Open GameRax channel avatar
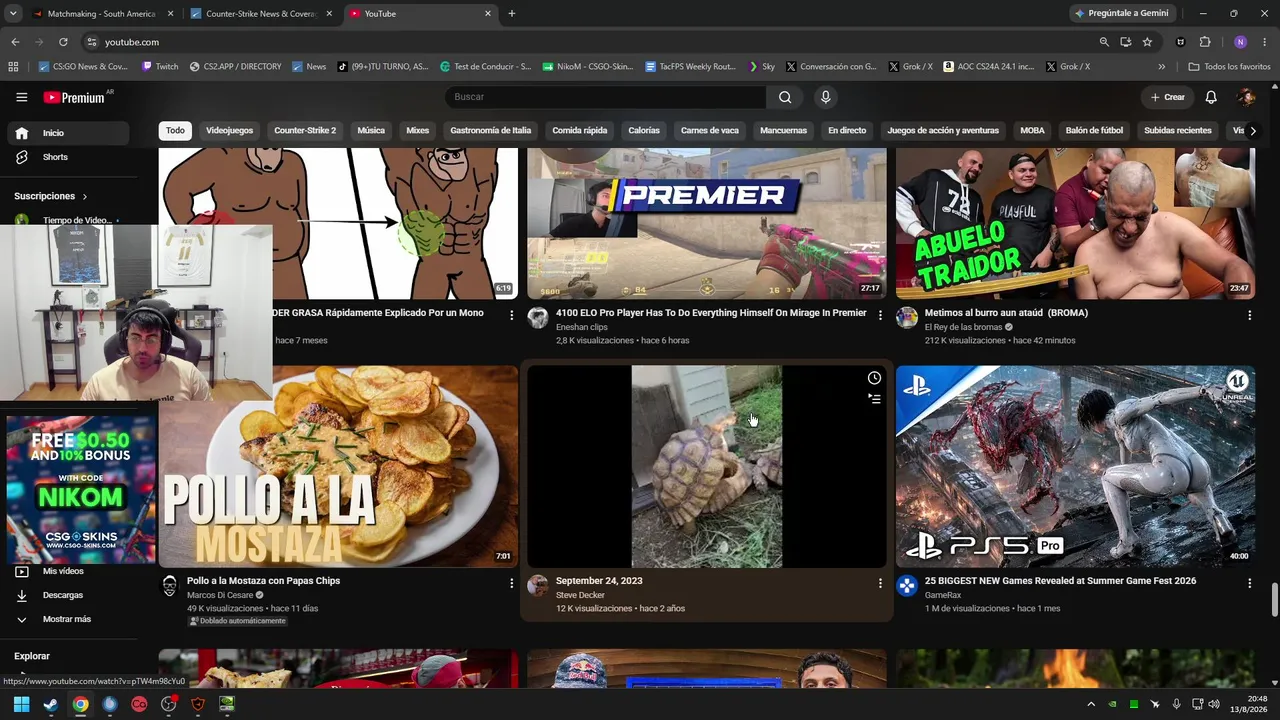This screenshot has width=1280, height=720. click(x=907, y=586)
